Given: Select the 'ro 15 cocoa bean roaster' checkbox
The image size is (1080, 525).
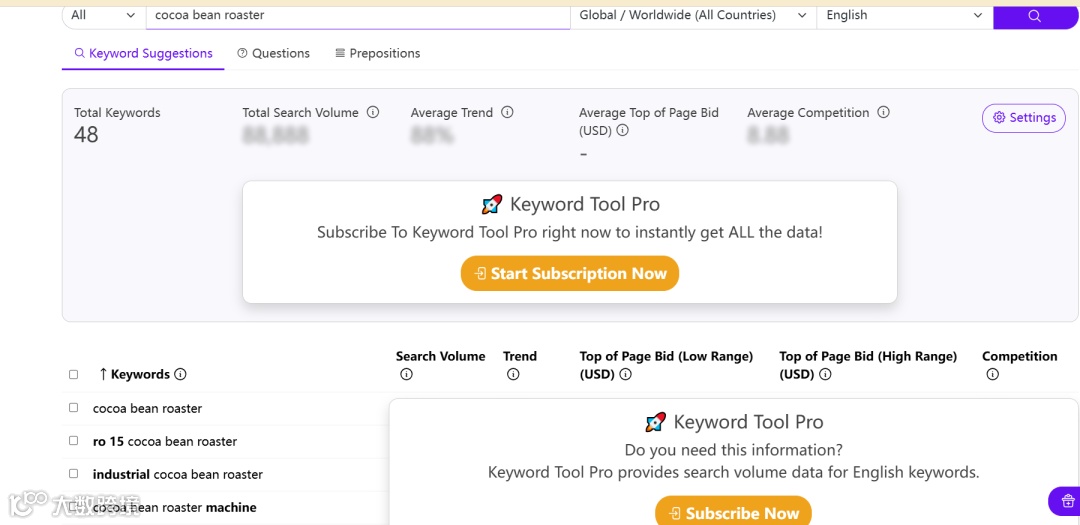Looking at the screenshot, I should click(x=73, y=441).
